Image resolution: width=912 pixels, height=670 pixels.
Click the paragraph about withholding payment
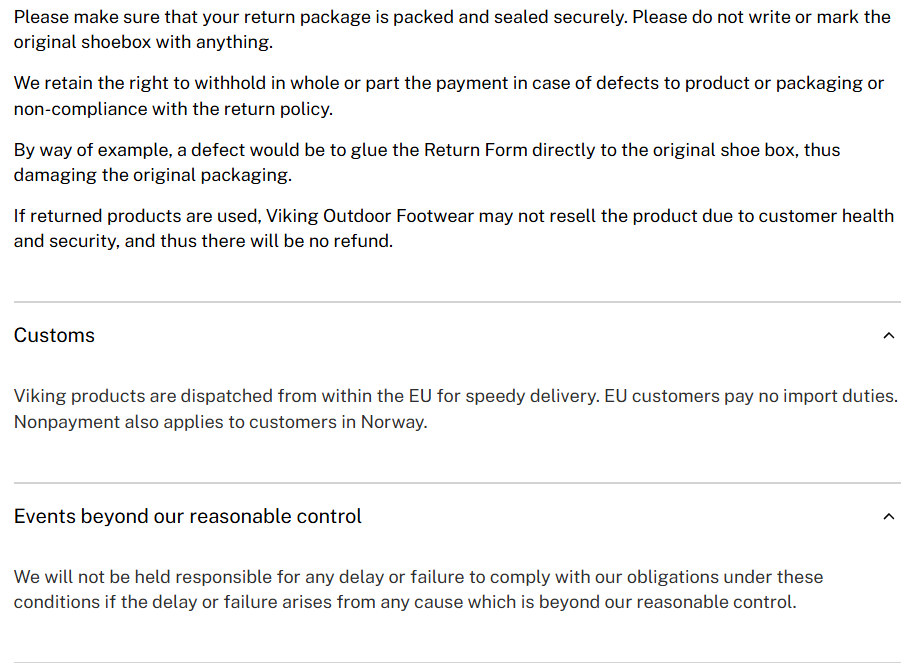[x=448, y=96]
